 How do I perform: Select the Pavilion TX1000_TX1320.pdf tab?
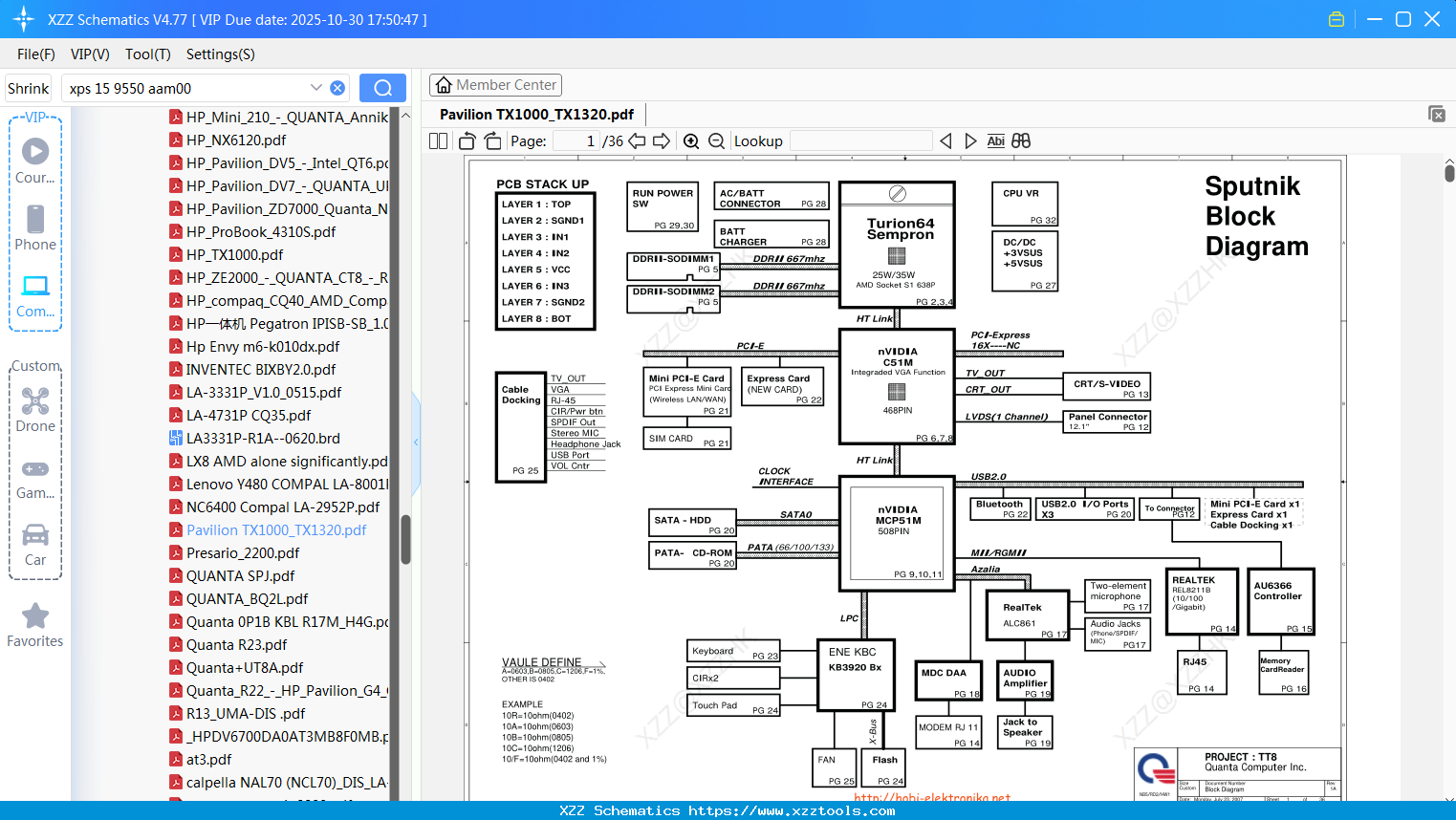tap(536, 115)
